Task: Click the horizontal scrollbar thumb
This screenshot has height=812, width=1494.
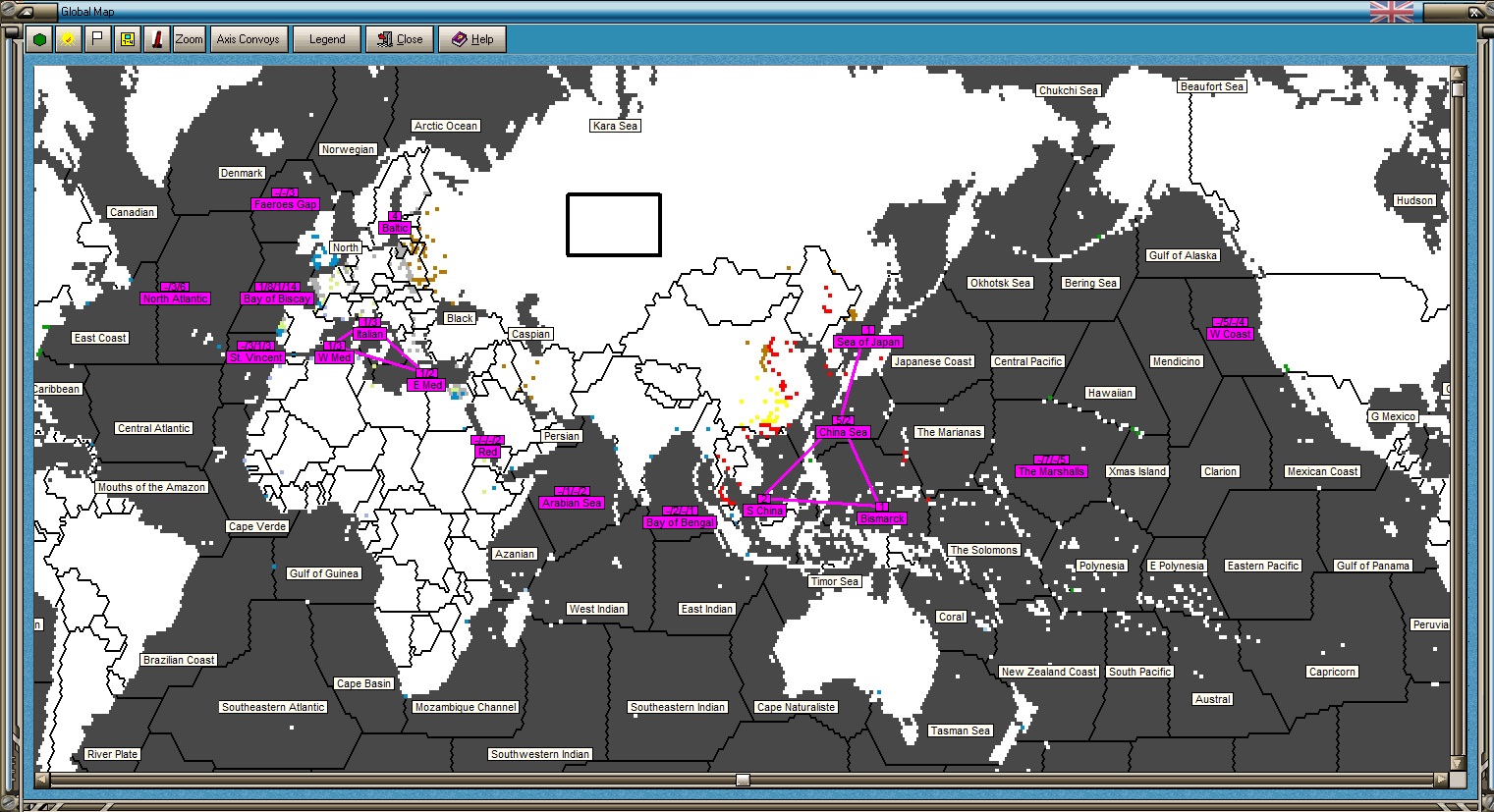Action: pyautogui.click(x=744, y=780)
